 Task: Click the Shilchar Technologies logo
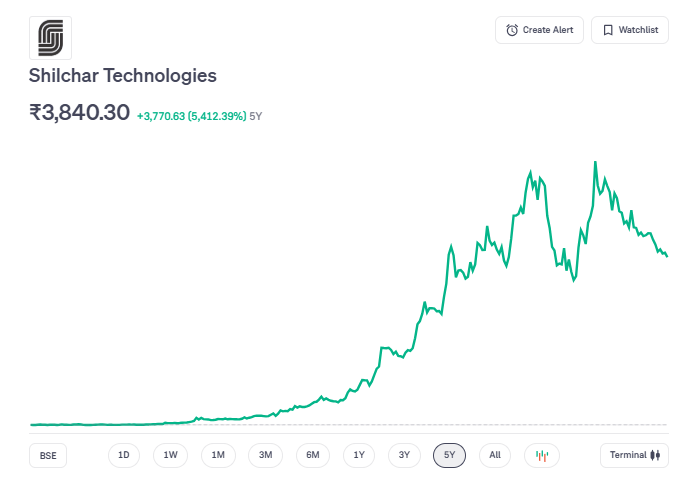[x=50, y=37]
